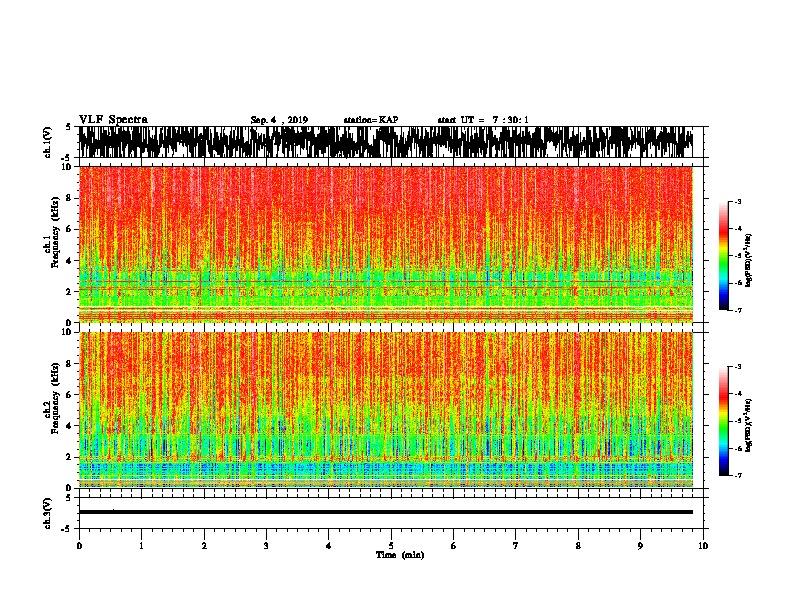Click the "ch.3(V)" axis label

(x=48, y=513)
